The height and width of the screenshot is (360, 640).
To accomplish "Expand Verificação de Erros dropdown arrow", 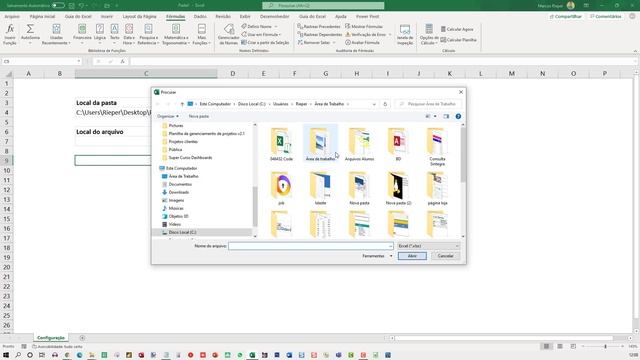I will (x=389, y=35).
